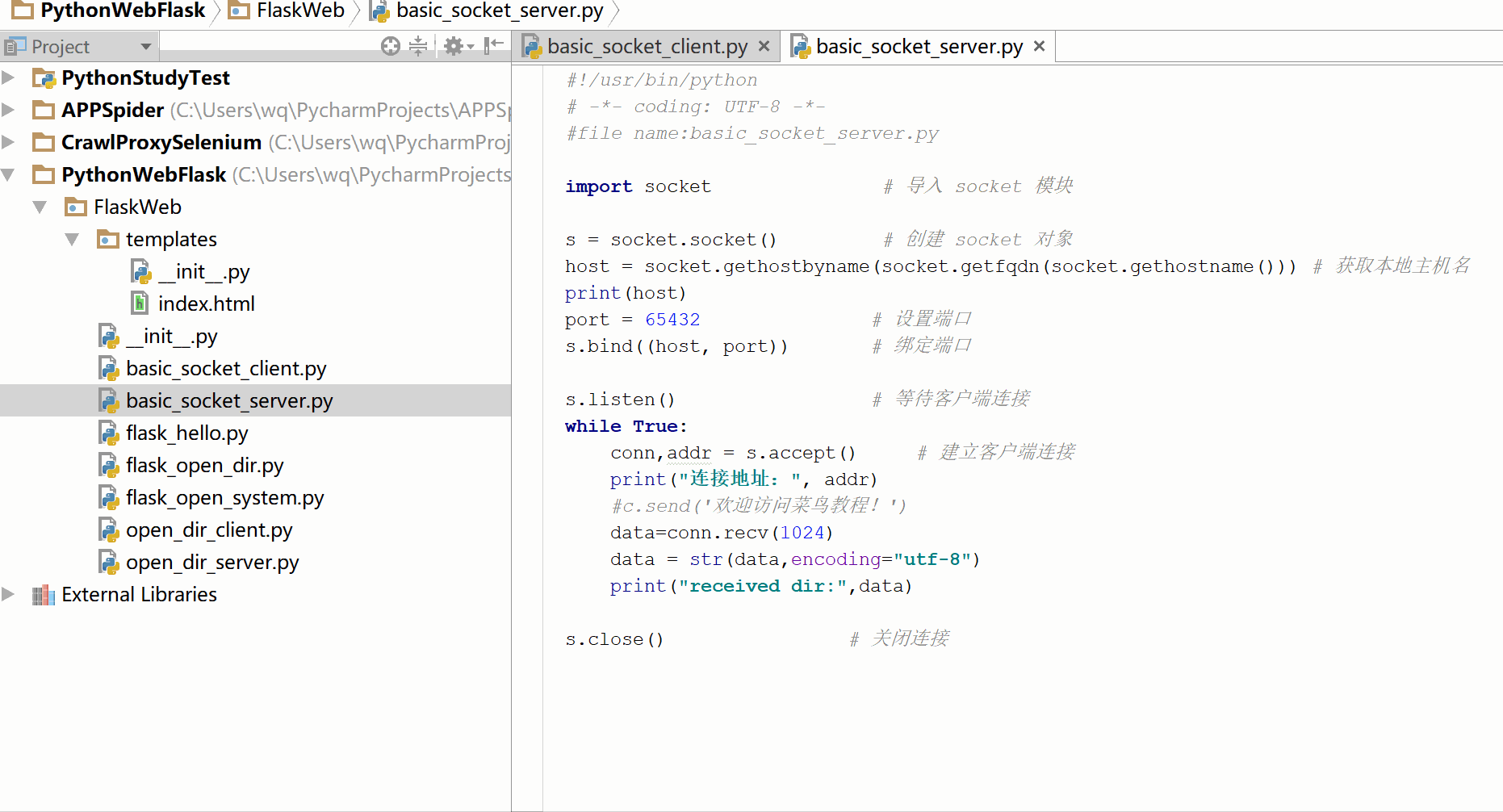Click the flask_open_system.py file icon
The width and height of the screenshot is (1503, 812).
pyautogui.click(x=108, y=497)
